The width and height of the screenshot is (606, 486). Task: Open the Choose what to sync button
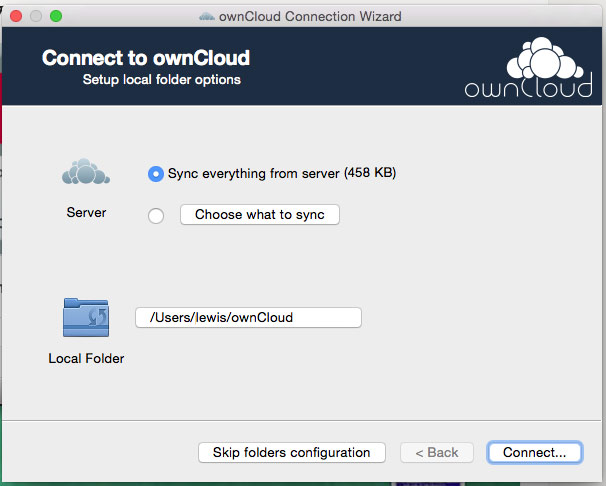pyautogui.click(x=260, y=214)
